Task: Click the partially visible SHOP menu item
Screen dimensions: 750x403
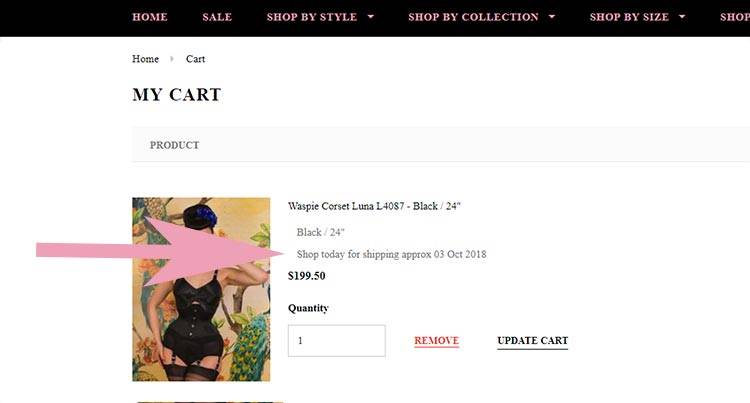Action: pos(735,17)
